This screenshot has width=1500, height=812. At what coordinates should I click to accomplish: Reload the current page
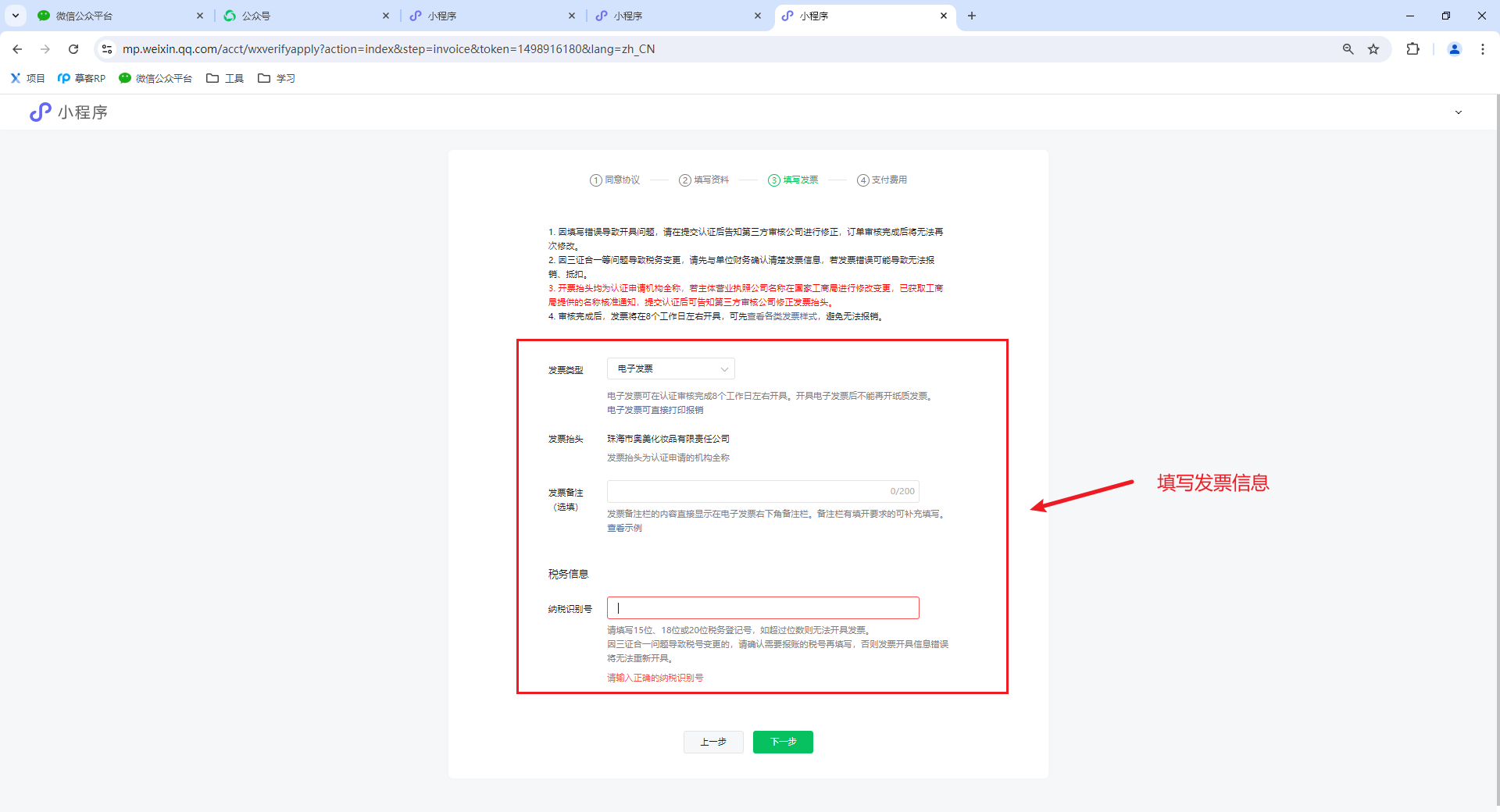73,49
